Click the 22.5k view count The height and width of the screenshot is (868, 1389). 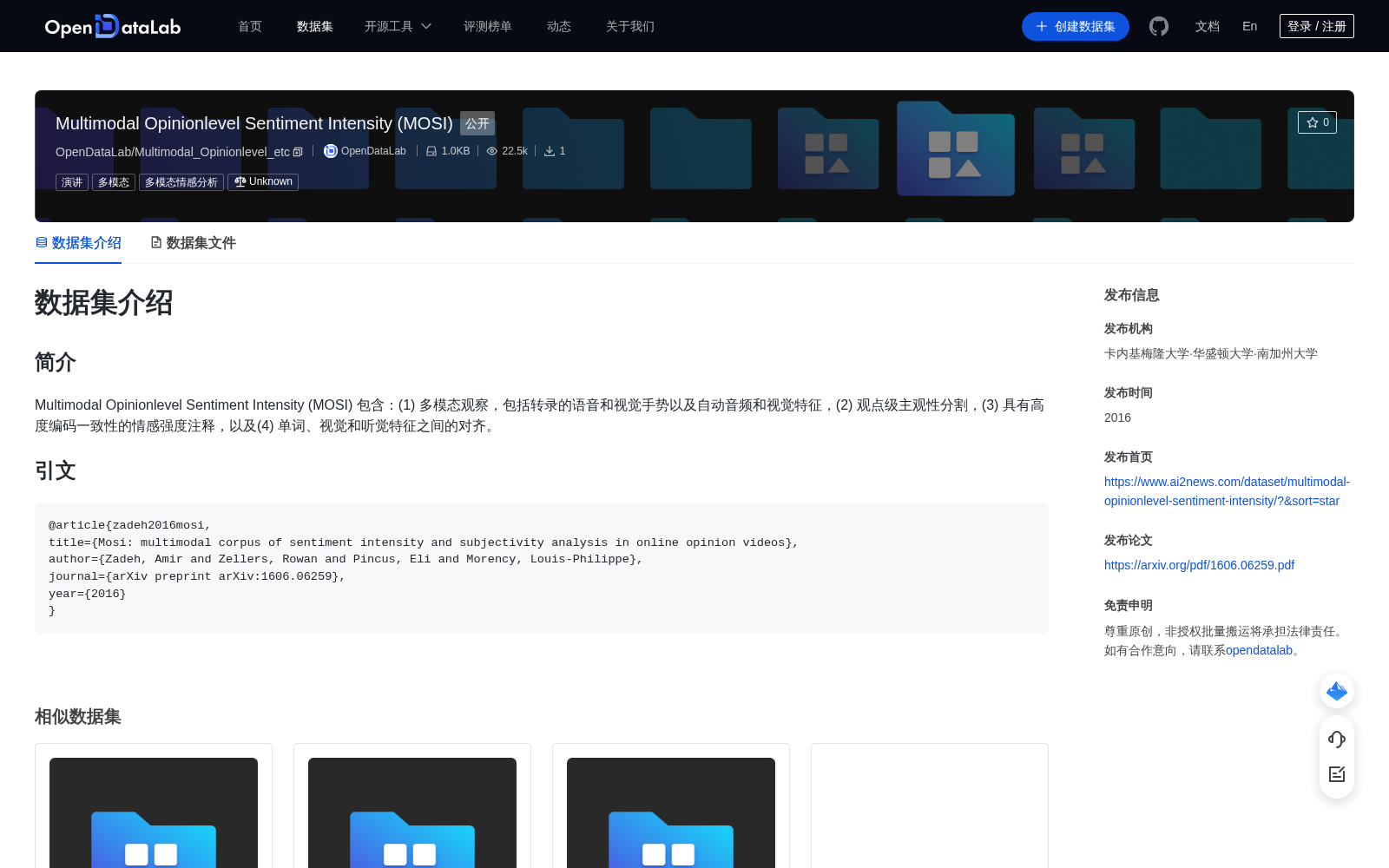coord(515,151)
